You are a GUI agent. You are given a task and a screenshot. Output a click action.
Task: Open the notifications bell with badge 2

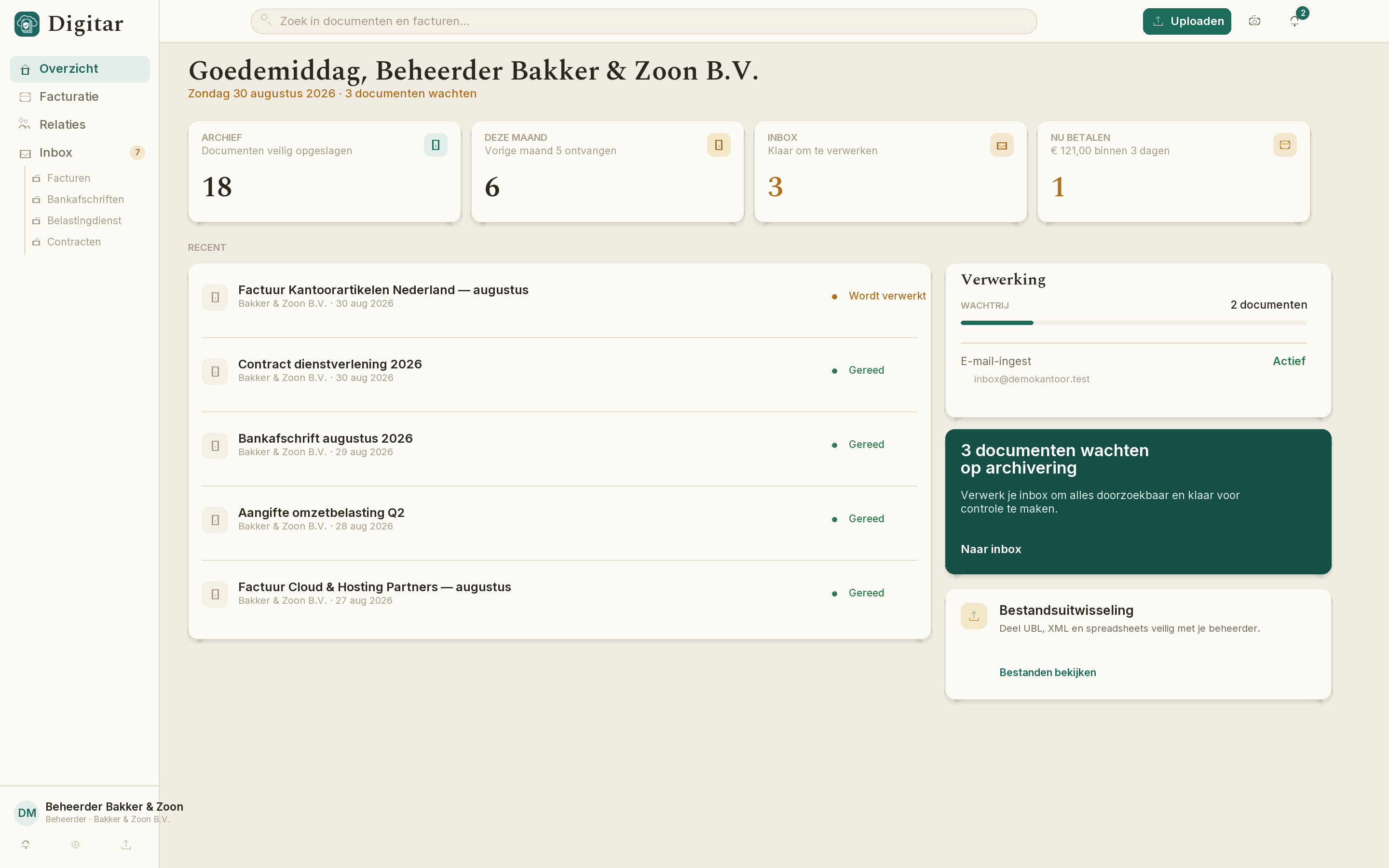click(1295, 21)
